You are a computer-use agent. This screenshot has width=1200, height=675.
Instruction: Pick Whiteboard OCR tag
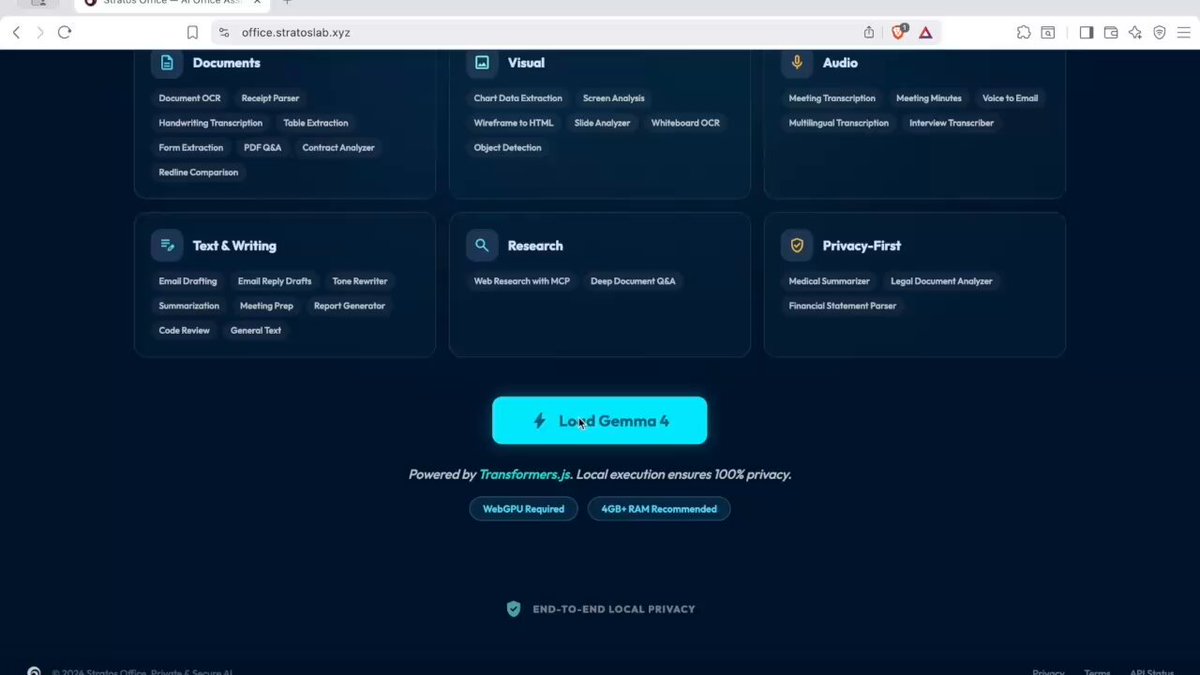(685, 123)
